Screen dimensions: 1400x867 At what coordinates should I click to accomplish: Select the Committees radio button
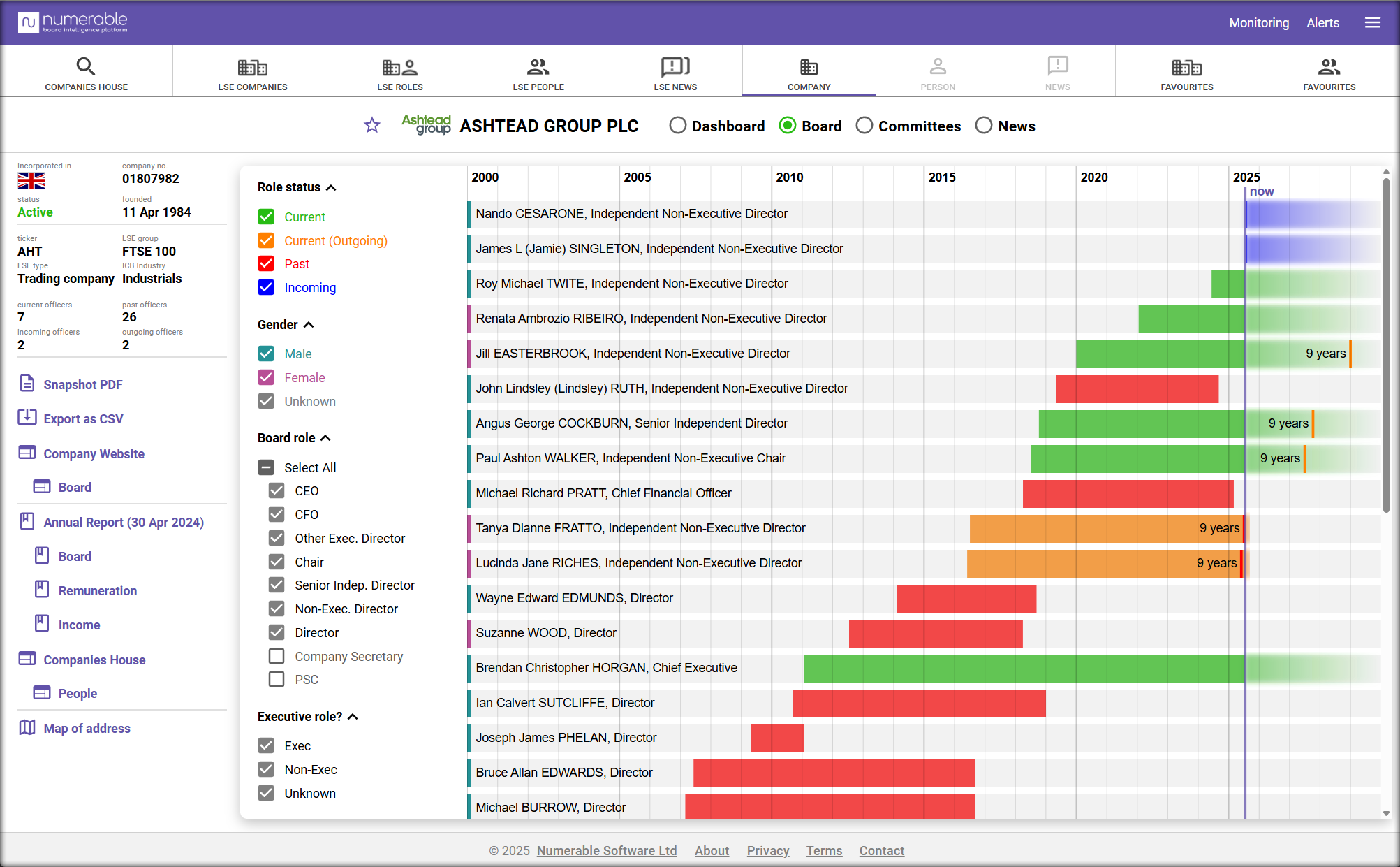pyautogui.click(x=864, y=126)
